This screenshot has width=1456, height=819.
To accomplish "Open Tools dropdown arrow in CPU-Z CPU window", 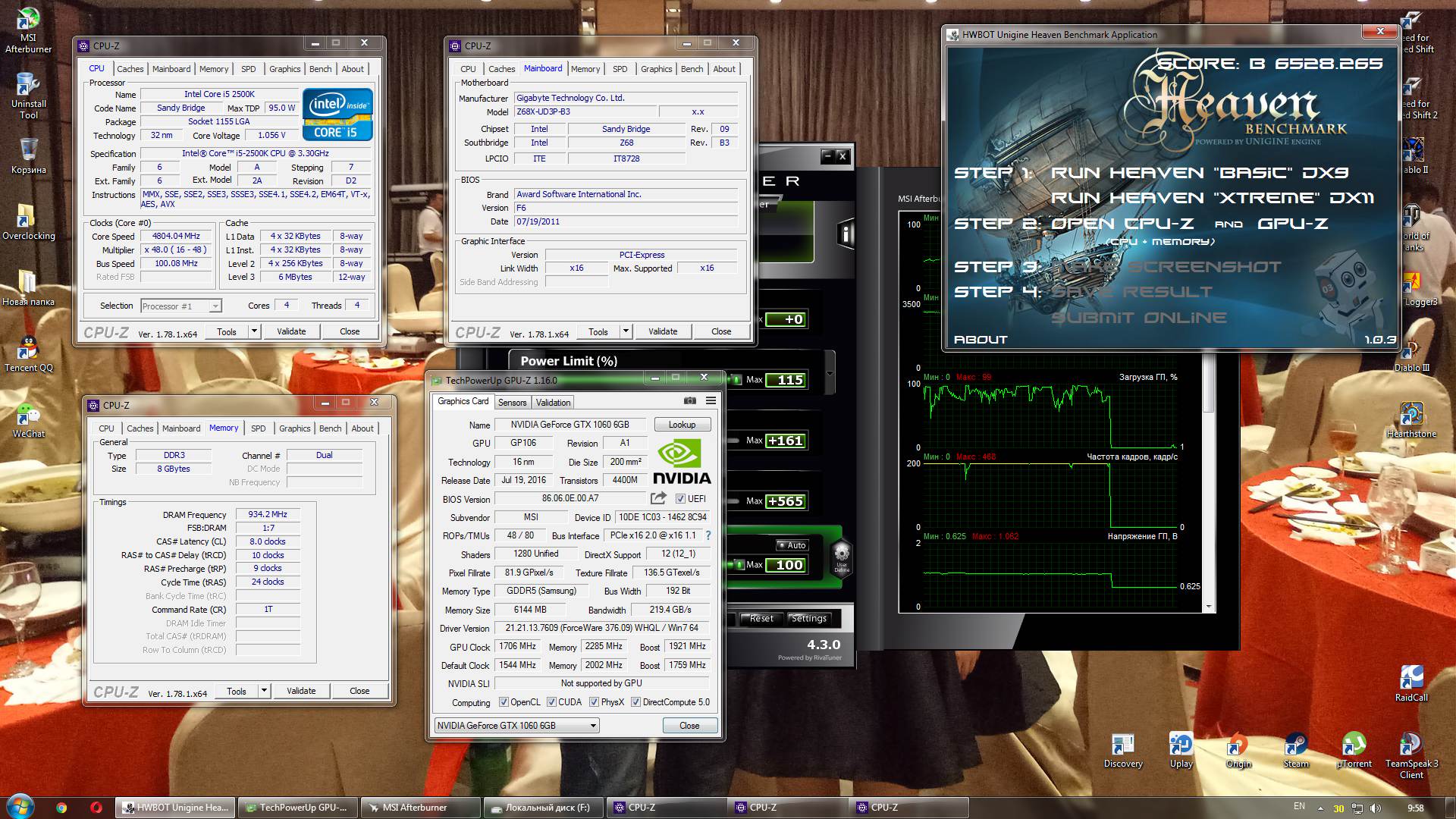I will point(254,331).
